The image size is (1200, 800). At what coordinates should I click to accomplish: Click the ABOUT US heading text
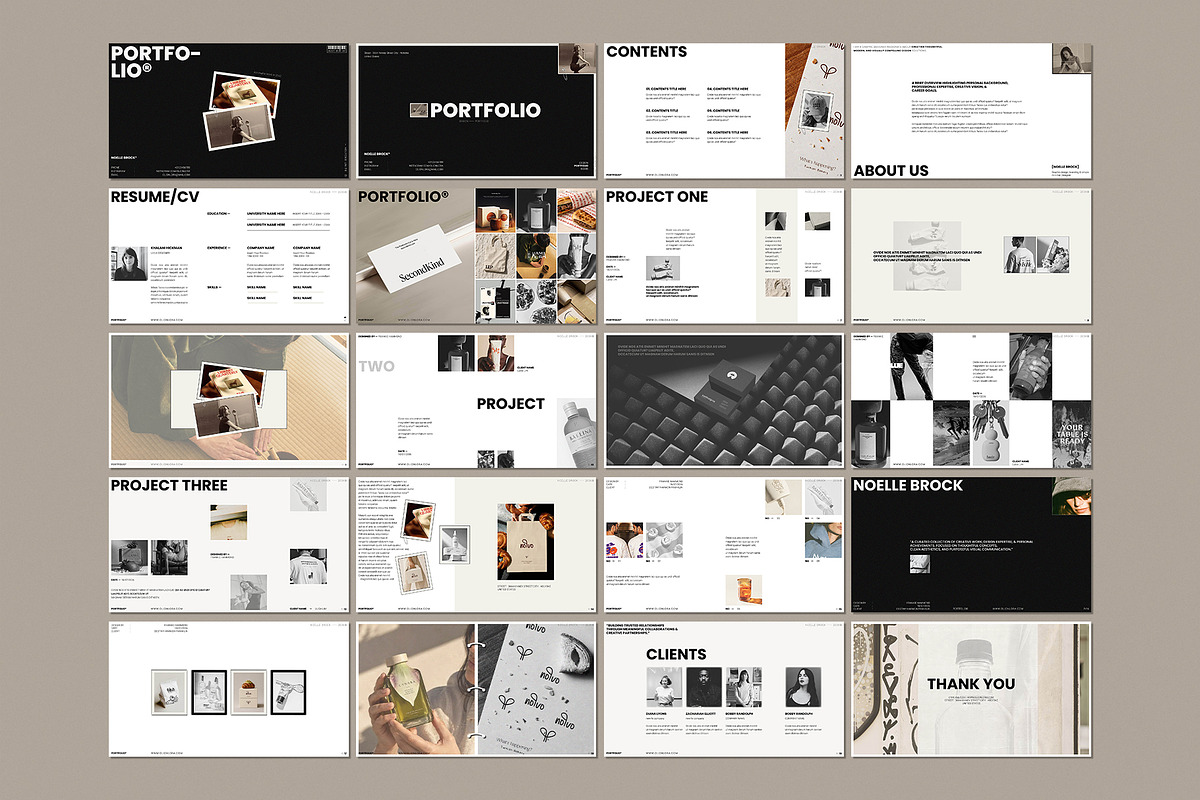(891, 170)
